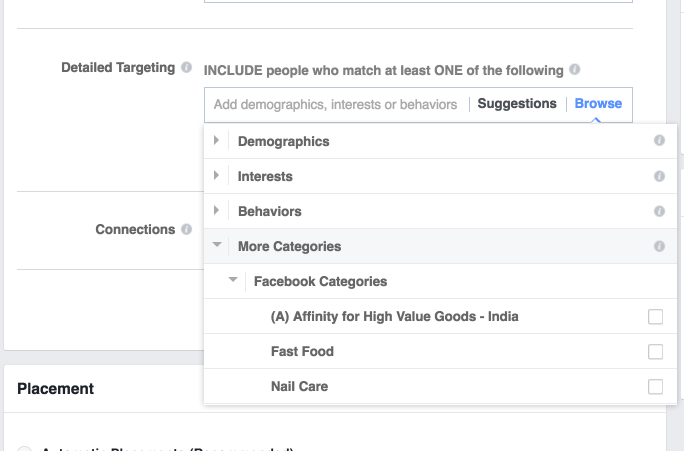This screenshot has width=684, height=451.
Task: Click info icon next to Detailed Targeting label
Action: pyautogui.click(x=186, y=68)
